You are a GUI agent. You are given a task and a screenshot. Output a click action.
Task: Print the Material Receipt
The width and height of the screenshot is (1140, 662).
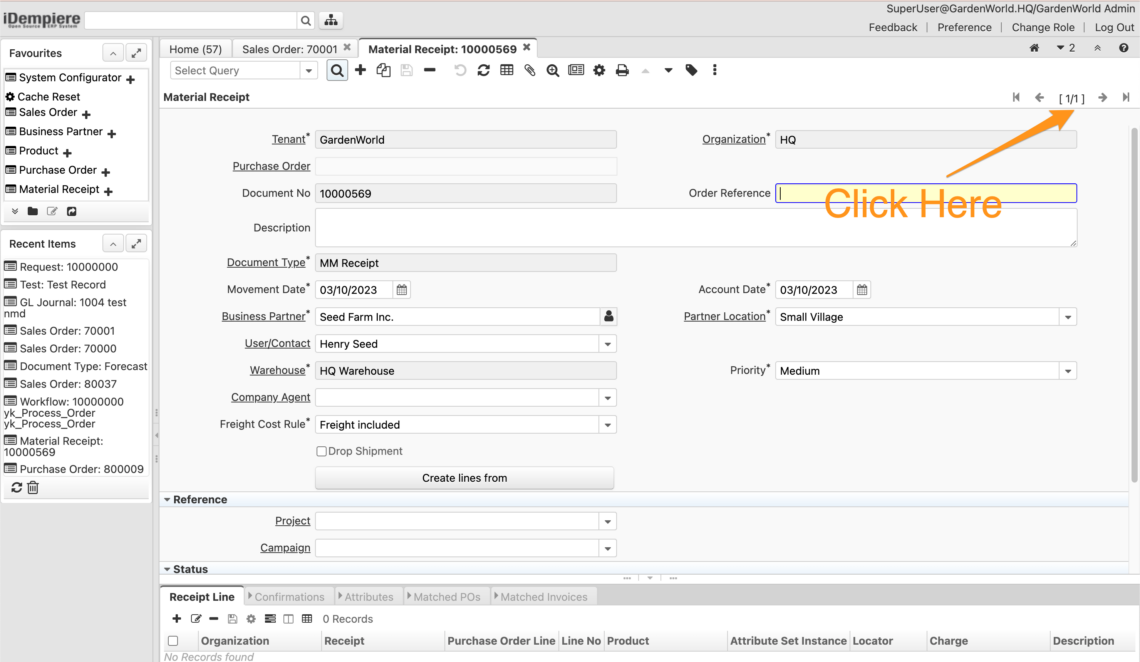click(623, 70)
